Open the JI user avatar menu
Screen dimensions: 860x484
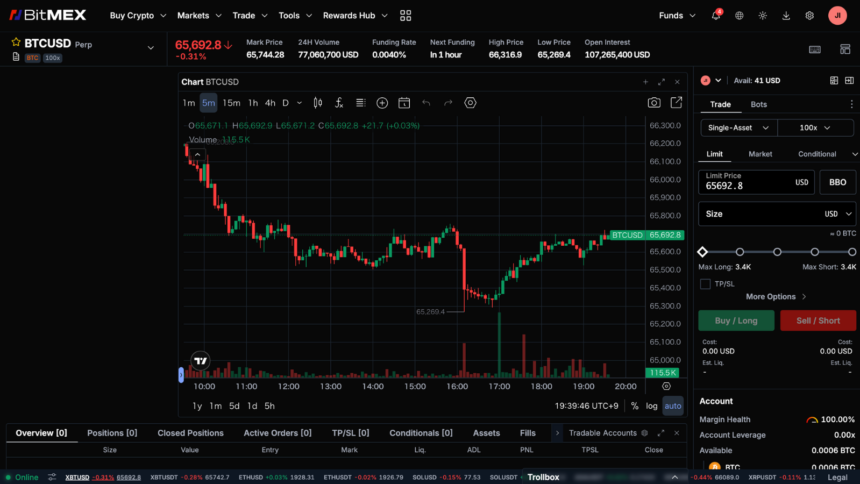[838, 16]
